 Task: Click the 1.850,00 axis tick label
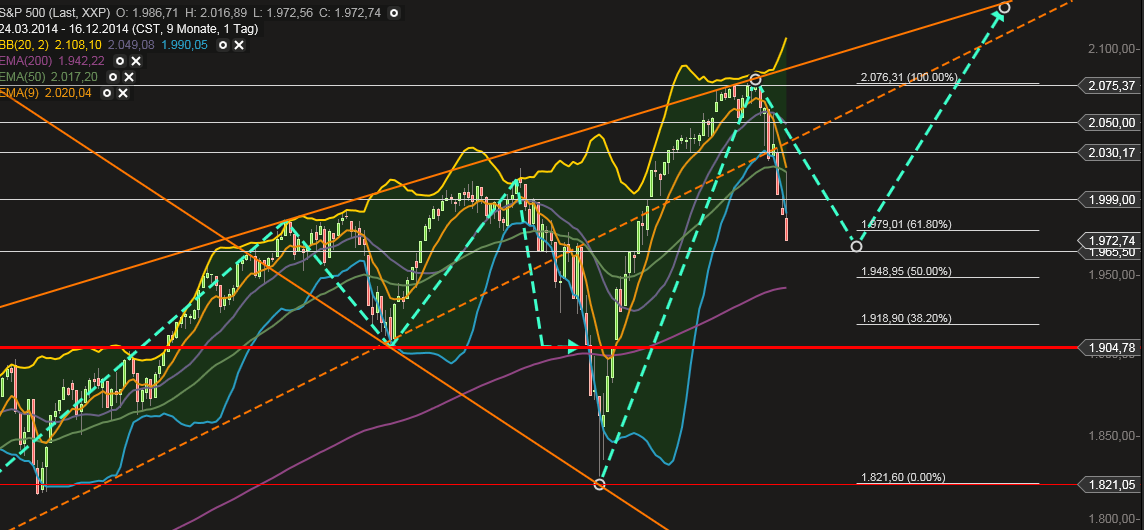point(1114,436)
